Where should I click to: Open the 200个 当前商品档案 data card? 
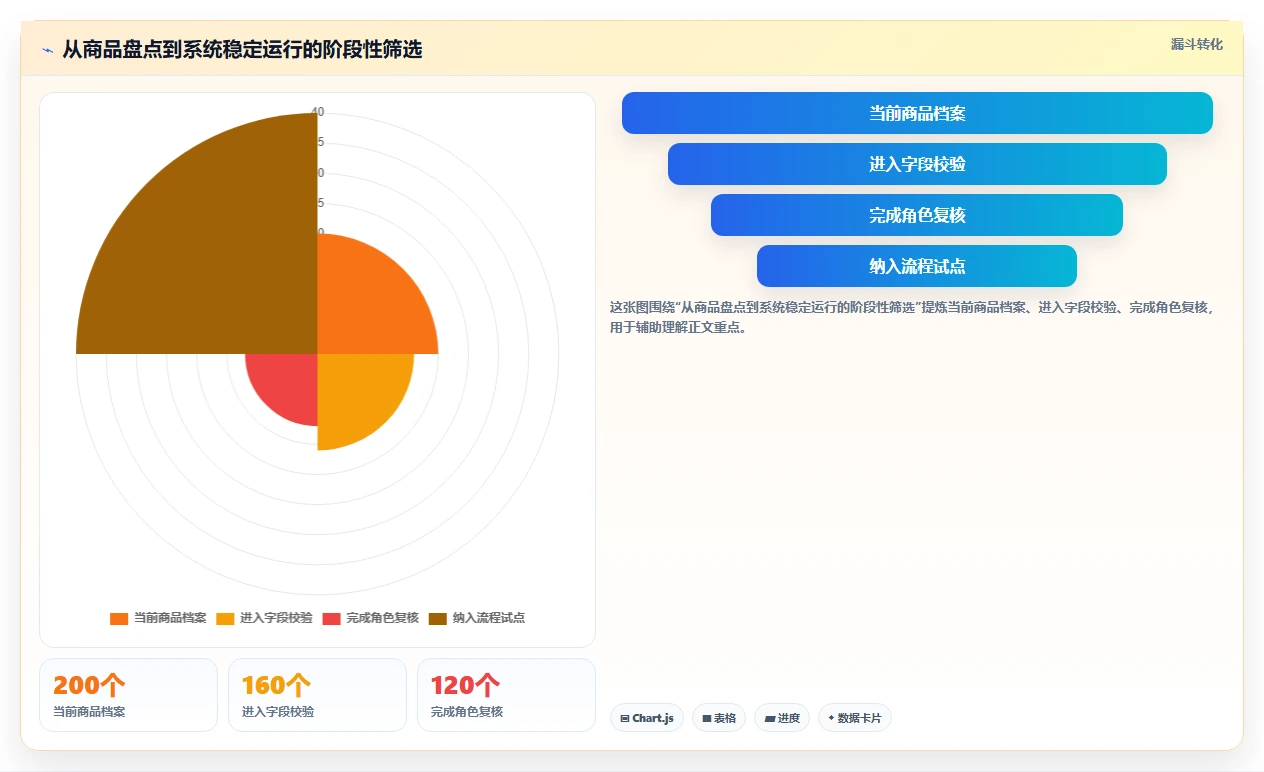(128, 695)
